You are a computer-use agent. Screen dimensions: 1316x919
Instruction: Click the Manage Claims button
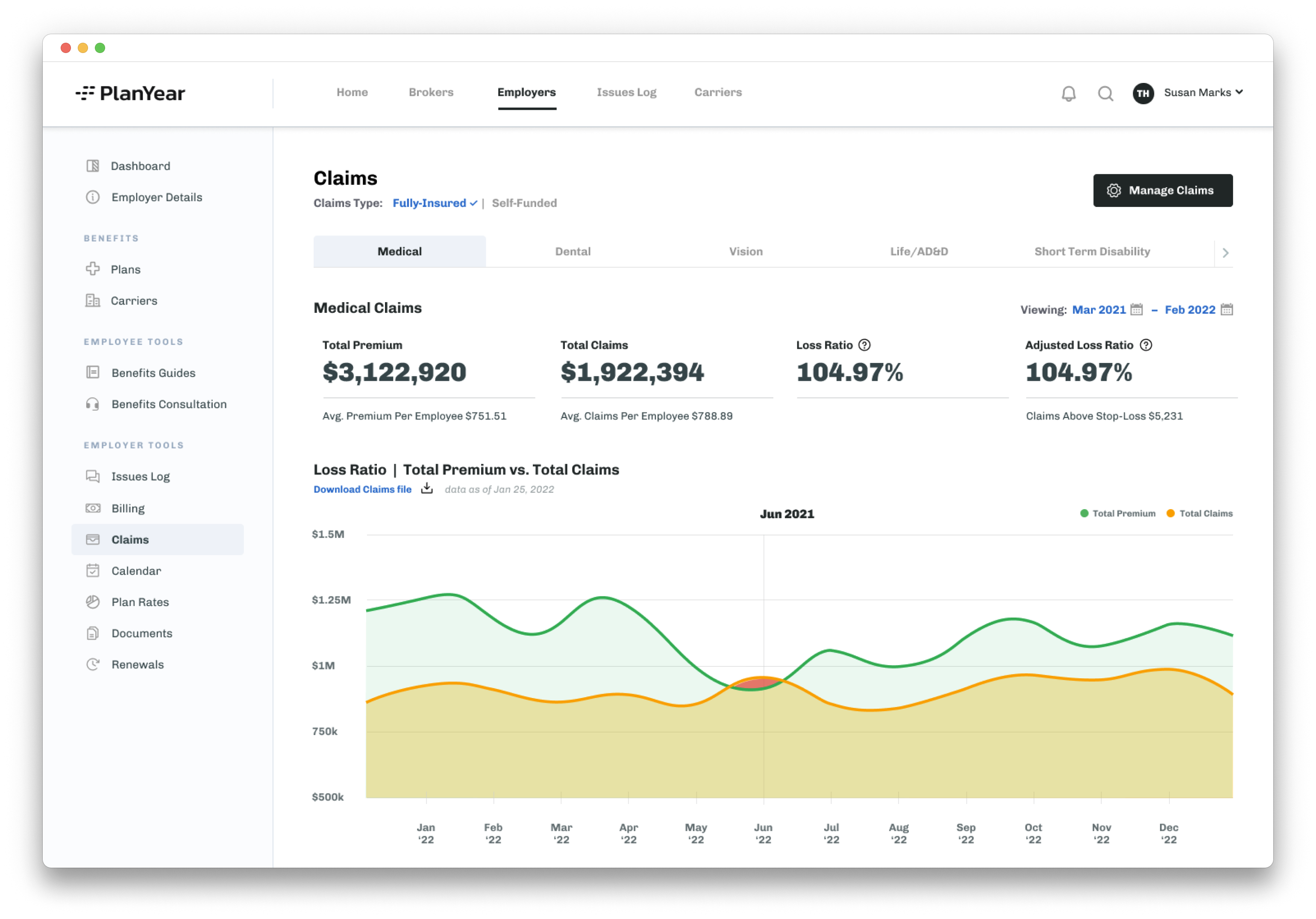(1162, 190)
